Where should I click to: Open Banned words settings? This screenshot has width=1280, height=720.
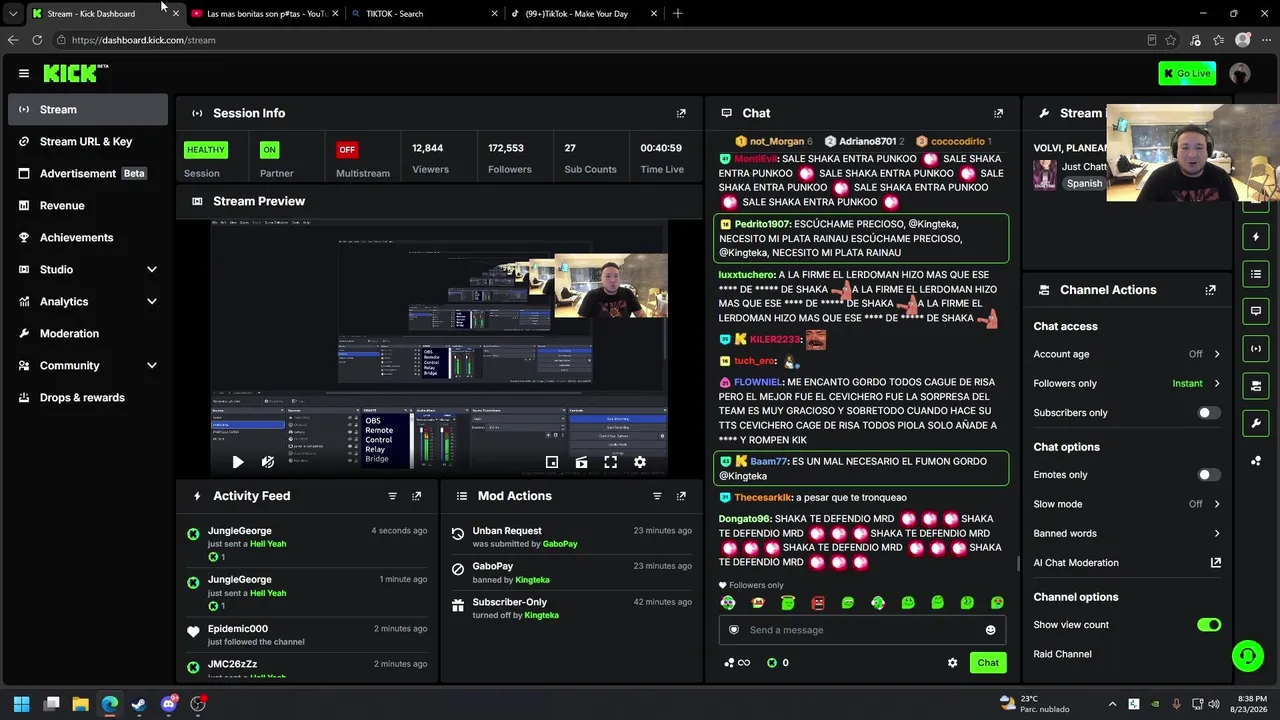coord(1127,533)
